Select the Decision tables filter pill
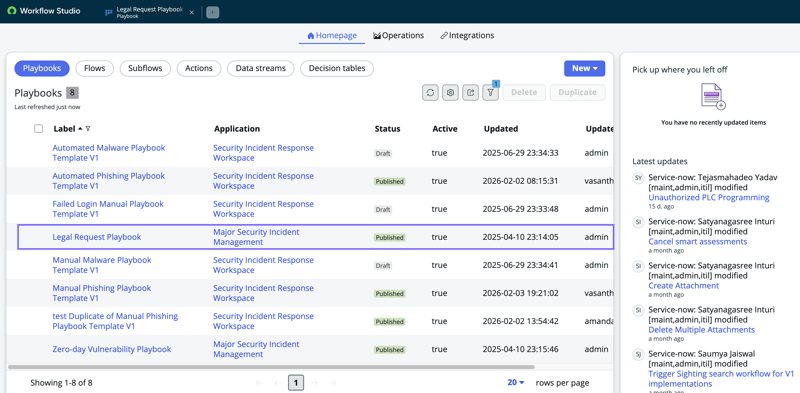Screen dimensions: 800x393 [337, 68]
